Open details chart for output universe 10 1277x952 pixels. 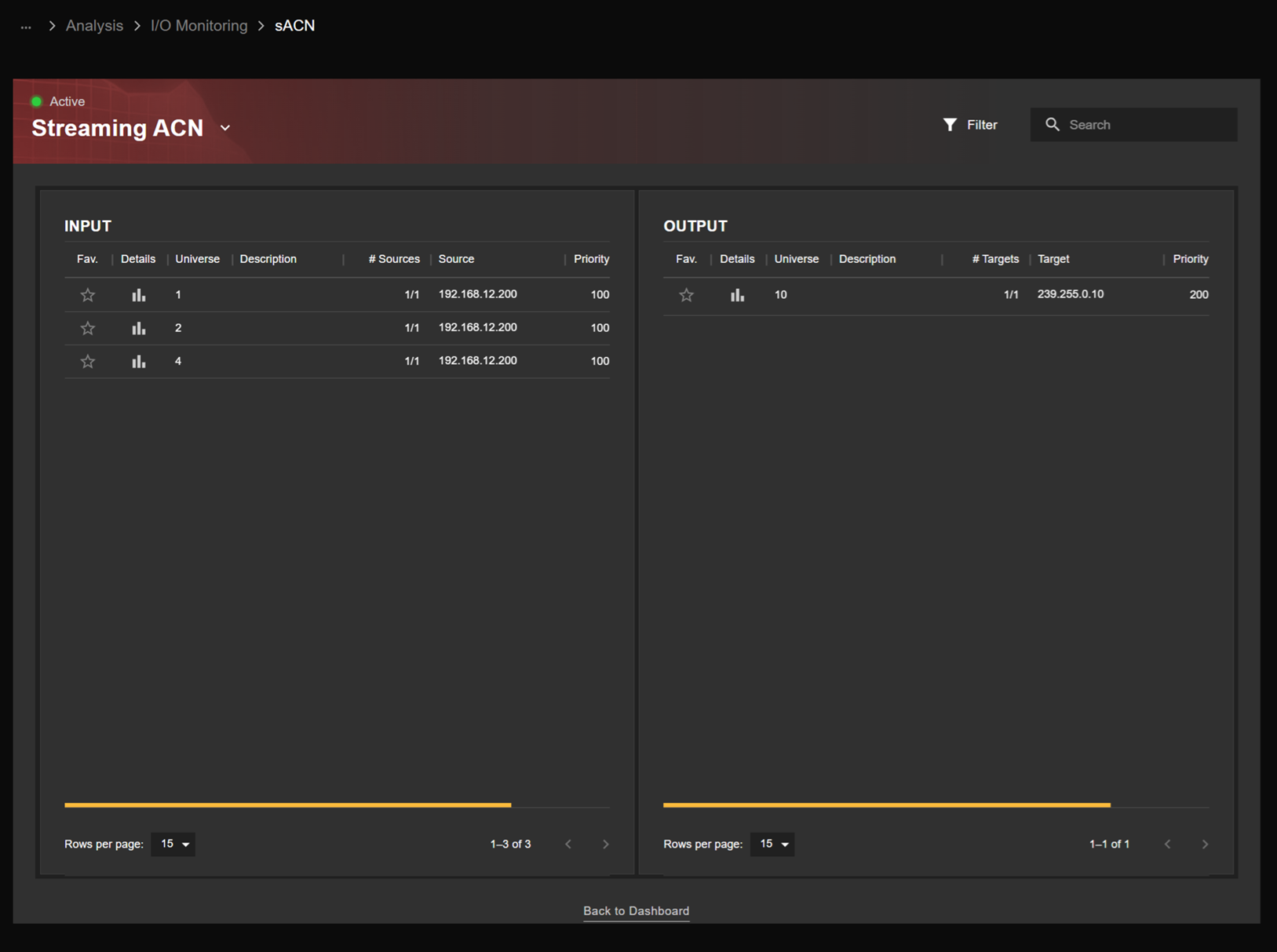pyautogui.click(x=737, y=295)
